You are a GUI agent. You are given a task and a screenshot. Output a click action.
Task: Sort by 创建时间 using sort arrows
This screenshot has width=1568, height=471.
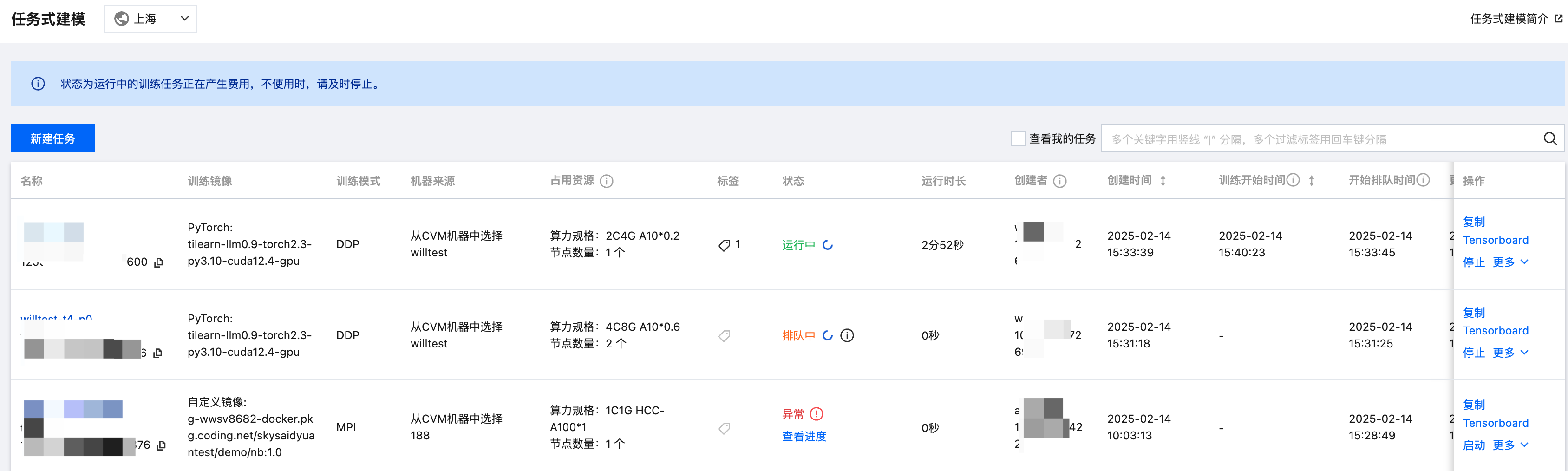pyautogui.click(x=1163, y=181)
